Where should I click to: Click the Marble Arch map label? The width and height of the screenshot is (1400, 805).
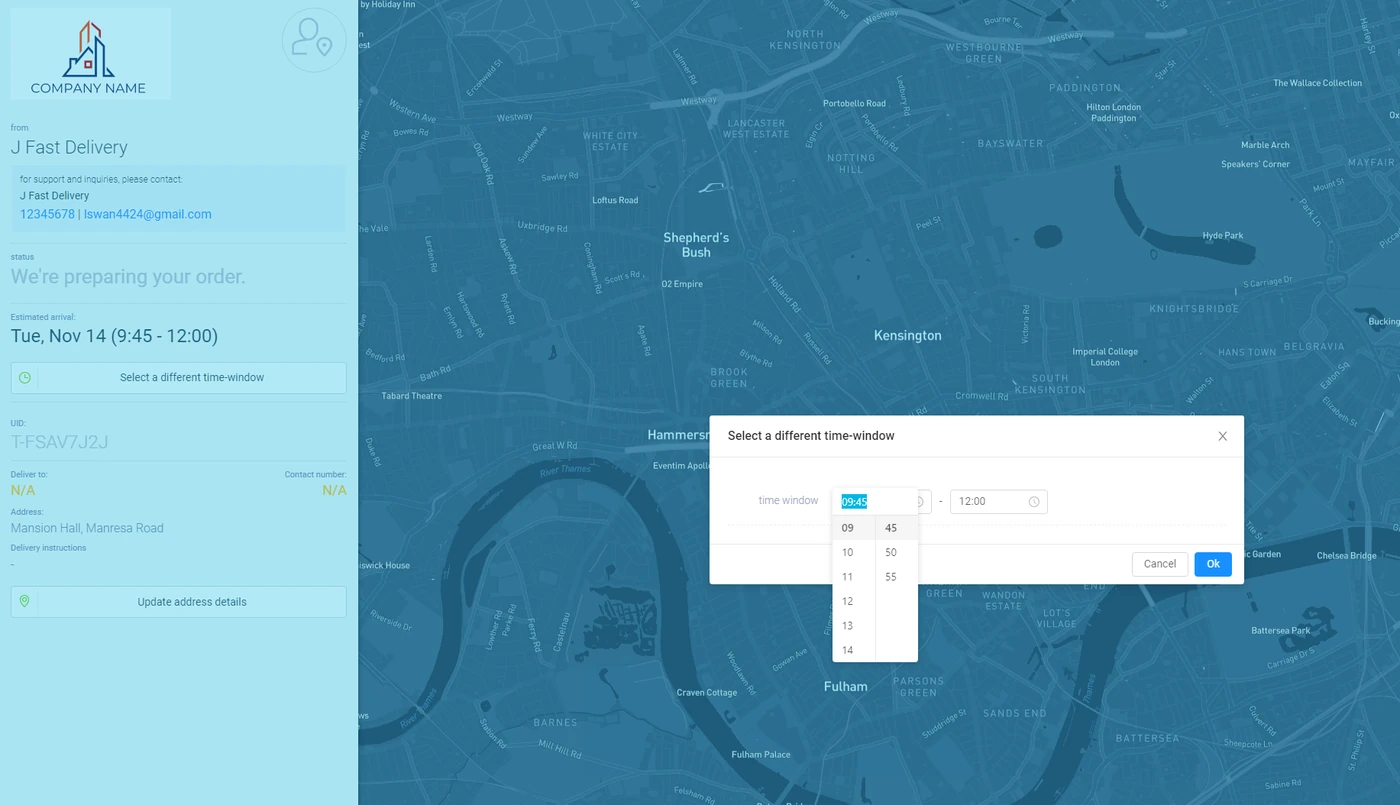point(1266,145)
